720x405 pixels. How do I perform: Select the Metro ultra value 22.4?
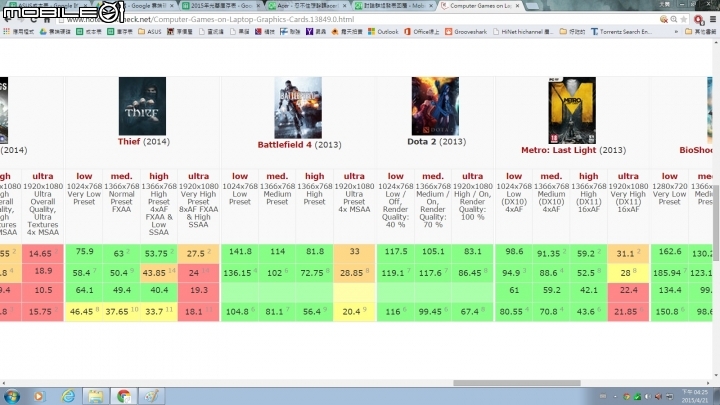tap(628, 290)
